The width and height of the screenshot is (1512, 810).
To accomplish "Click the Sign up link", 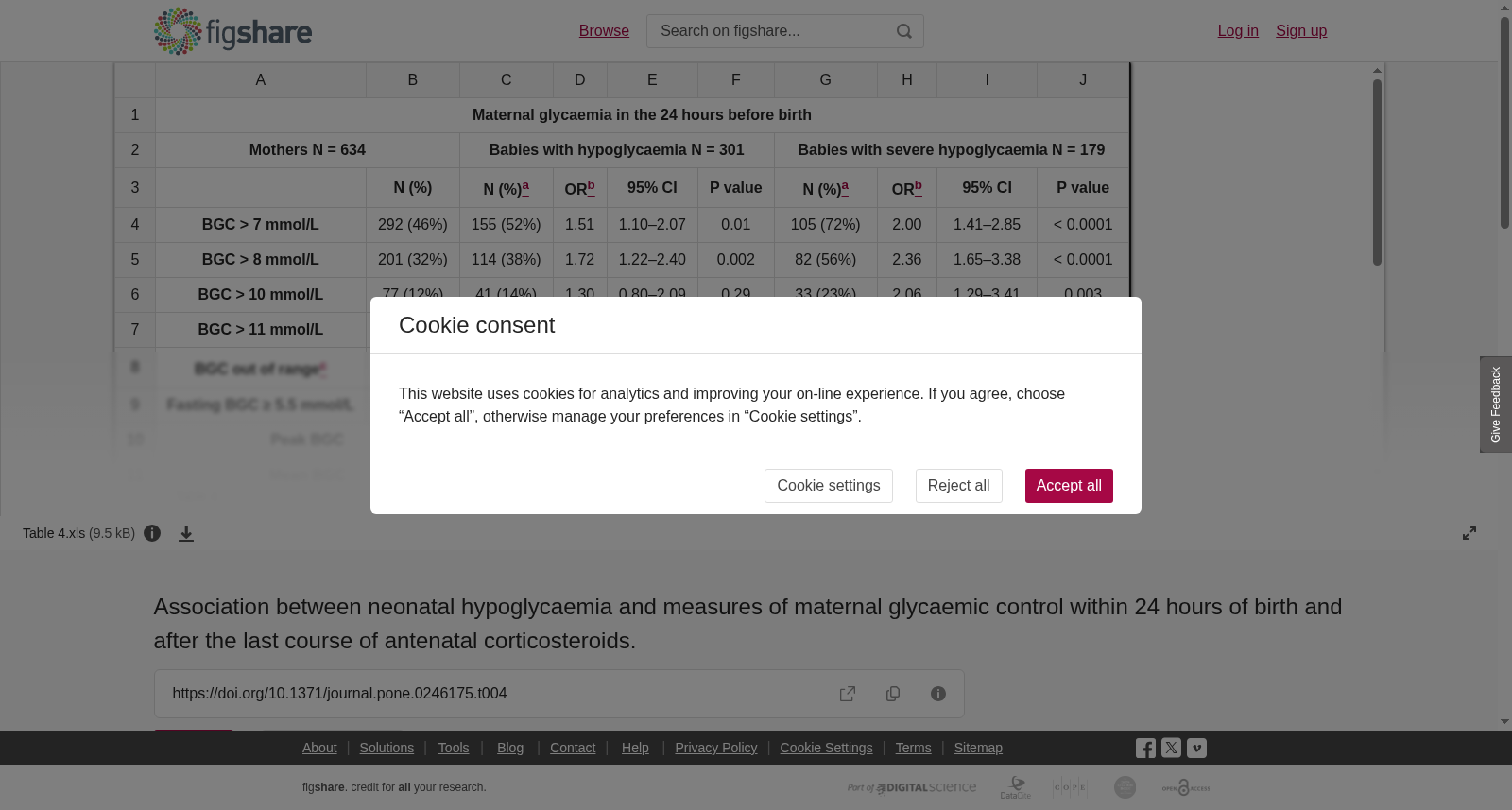I will [x=1301, y=31].
